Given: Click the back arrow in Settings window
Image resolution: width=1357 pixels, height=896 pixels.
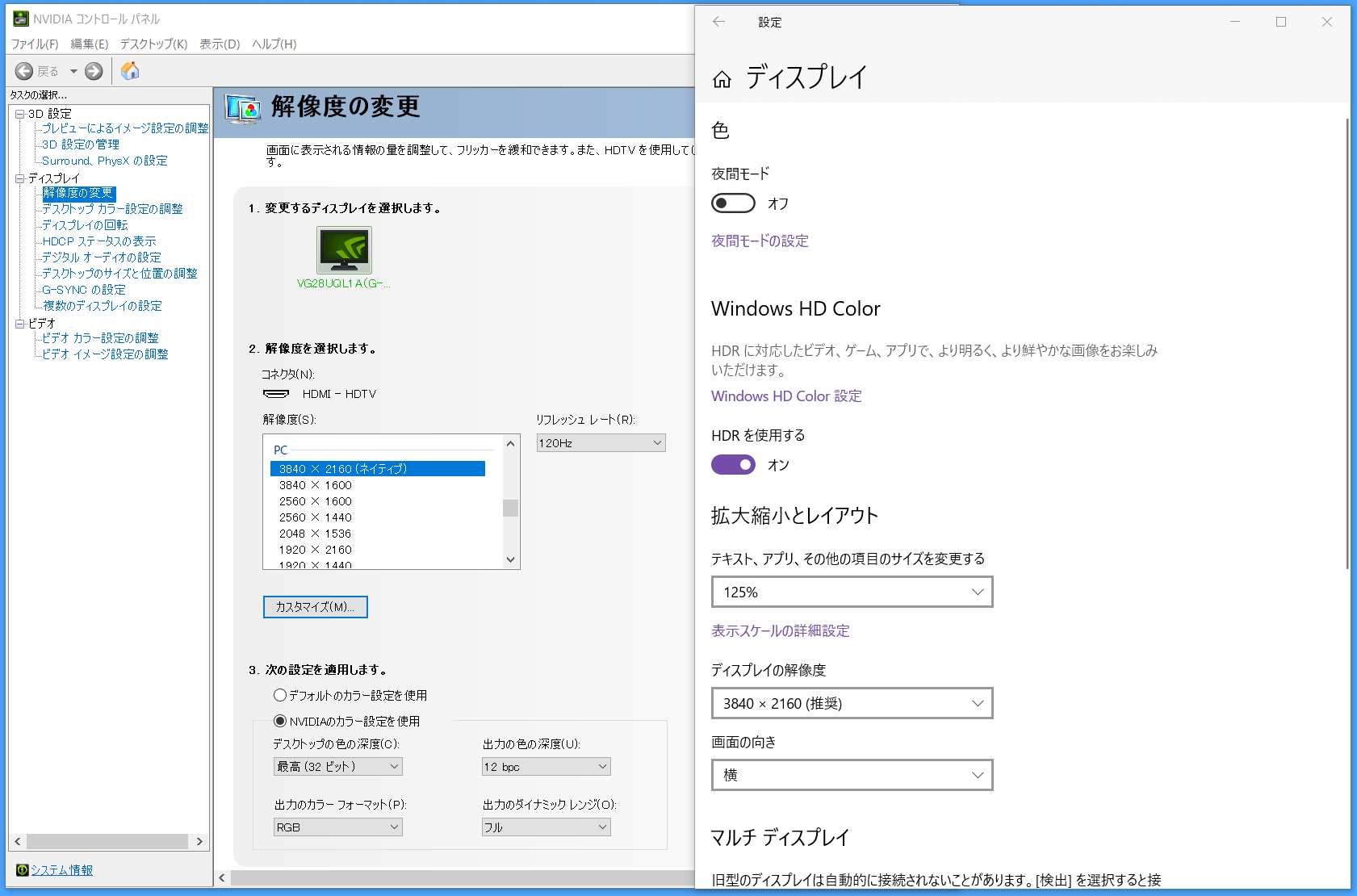Looking at the screenshot, I should click(718, 22).
